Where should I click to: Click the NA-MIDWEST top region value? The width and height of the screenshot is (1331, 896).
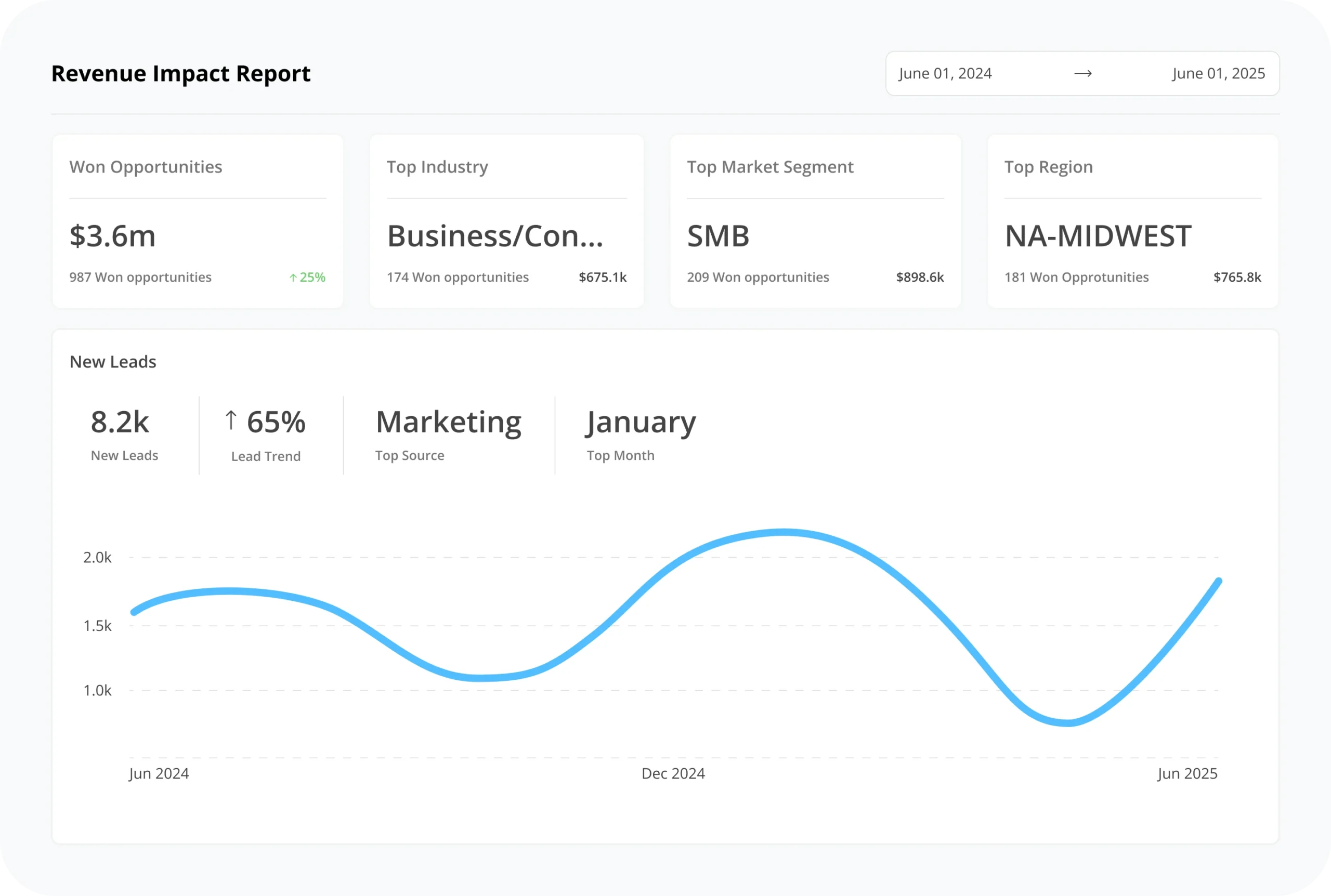[1098, 236]
